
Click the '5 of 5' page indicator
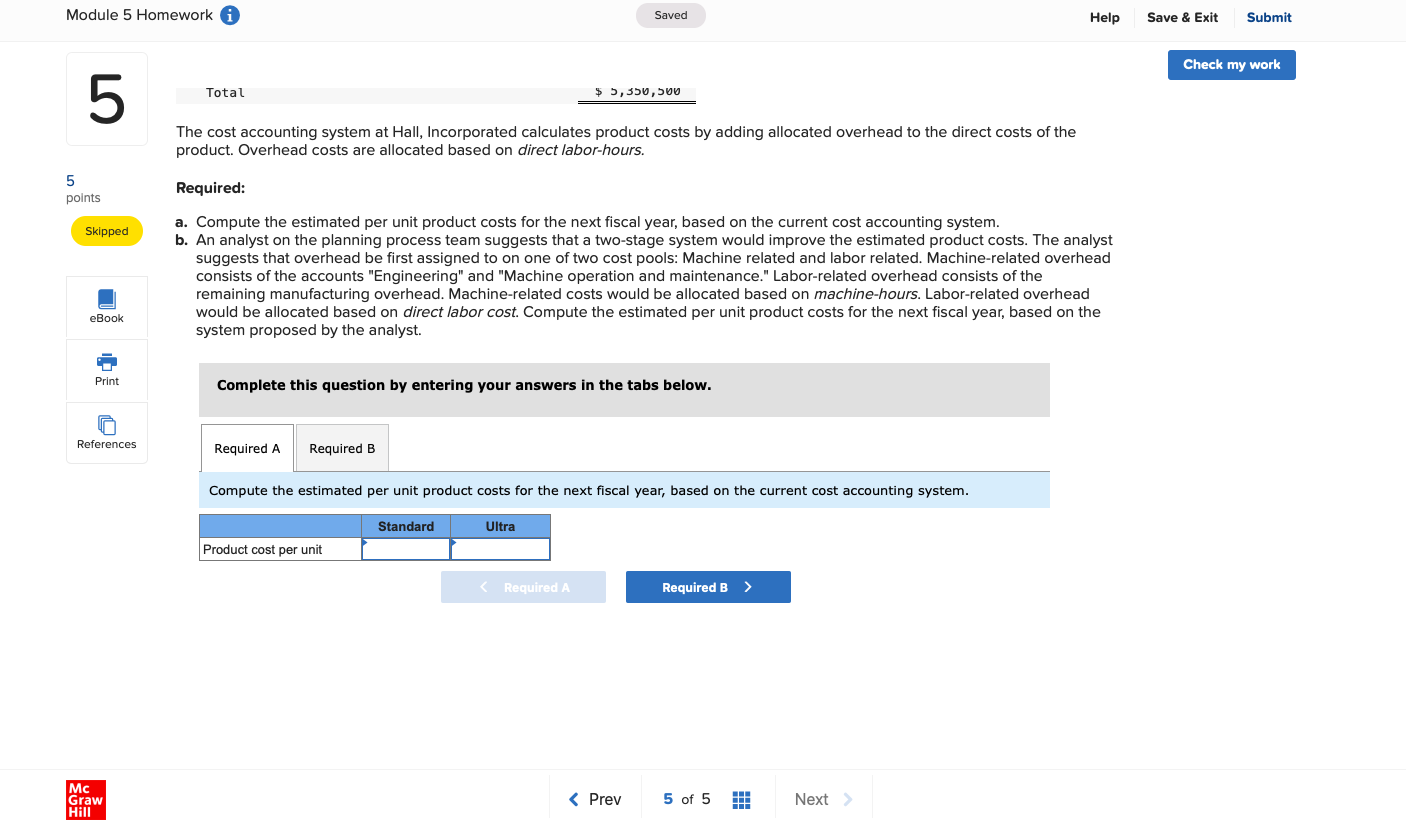687,799
